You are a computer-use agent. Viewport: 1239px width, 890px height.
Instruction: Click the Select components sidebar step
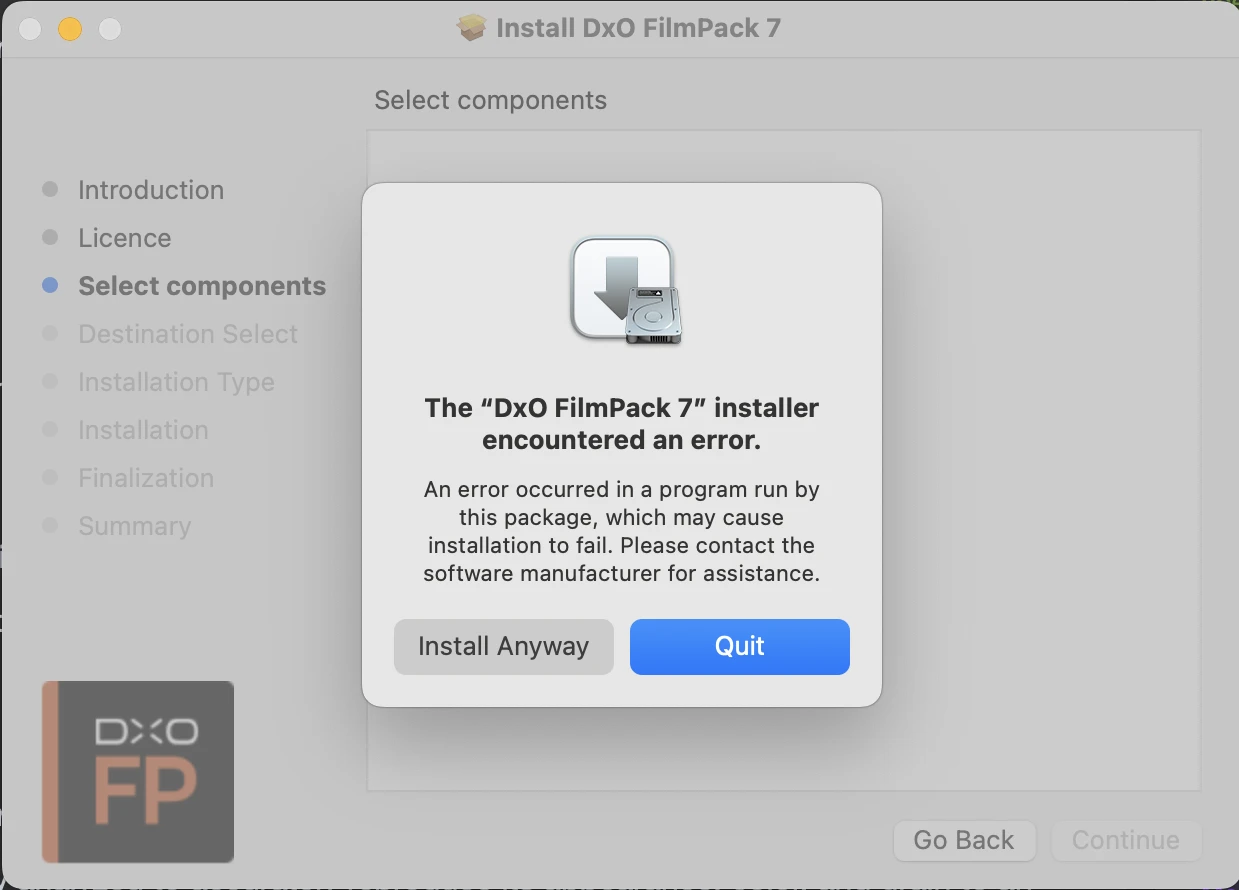coord(202,286)
